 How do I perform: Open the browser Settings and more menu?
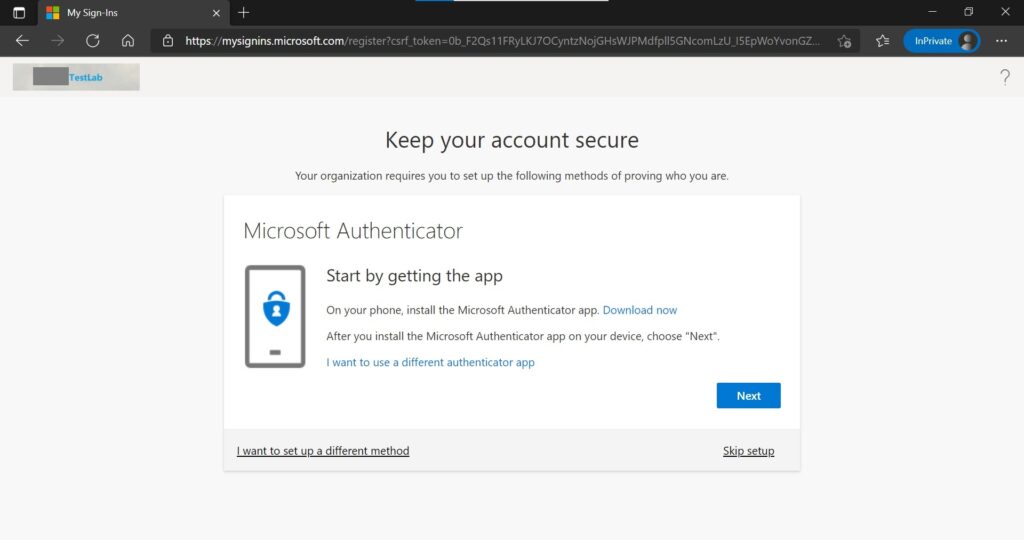[x=1001, y=41]
